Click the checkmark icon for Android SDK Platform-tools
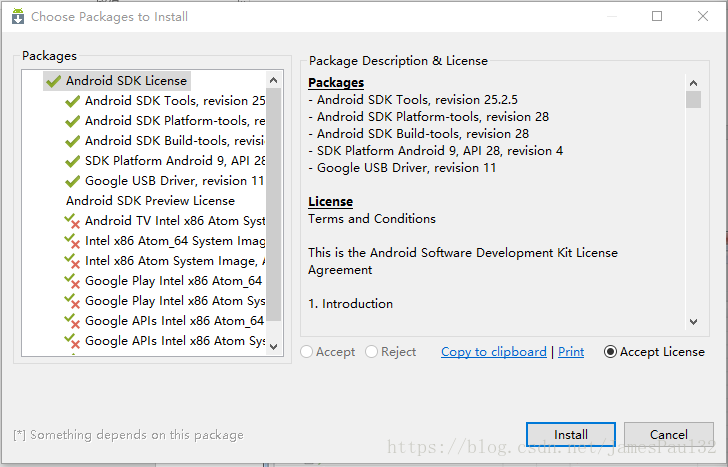728x467 pixels. [72, 121]
